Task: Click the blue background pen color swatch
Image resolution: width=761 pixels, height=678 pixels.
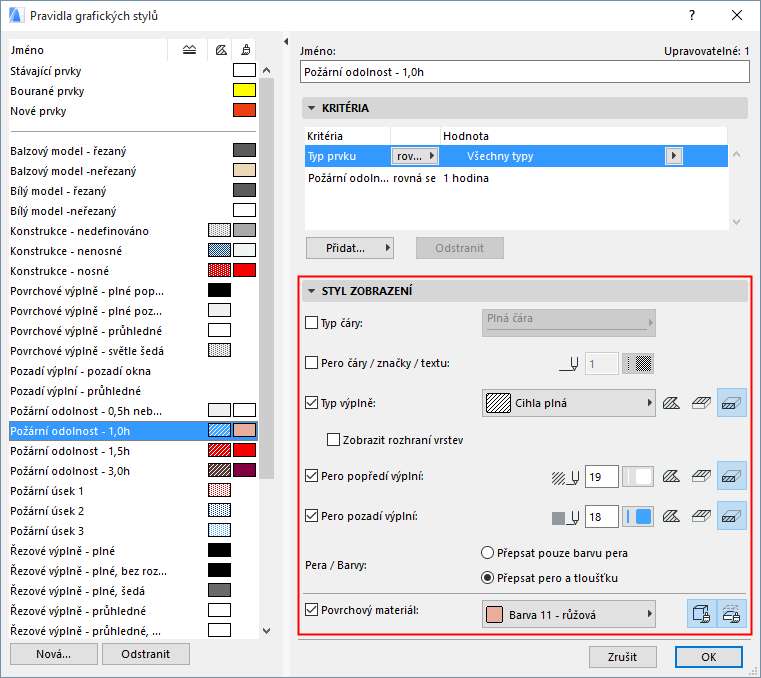Action: point(638,516)
